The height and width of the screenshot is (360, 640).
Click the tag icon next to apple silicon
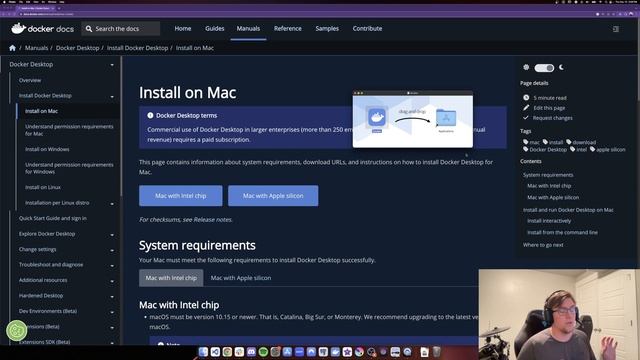(x=592, y=149)
